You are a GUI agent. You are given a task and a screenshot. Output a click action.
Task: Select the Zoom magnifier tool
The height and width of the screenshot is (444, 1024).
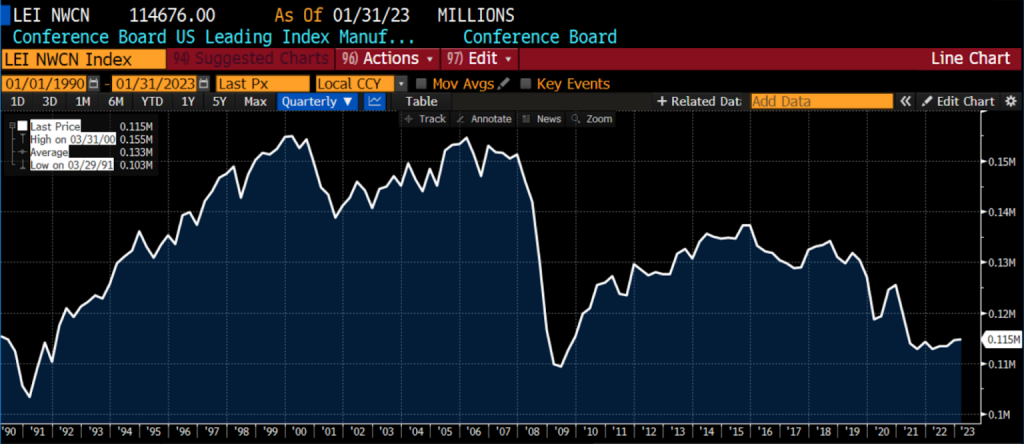tap(591, 119)
